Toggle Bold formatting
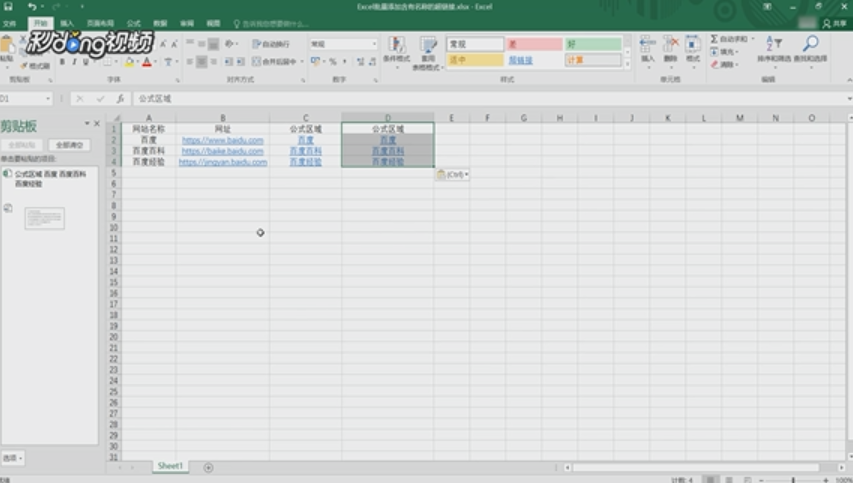 point(63,62)
